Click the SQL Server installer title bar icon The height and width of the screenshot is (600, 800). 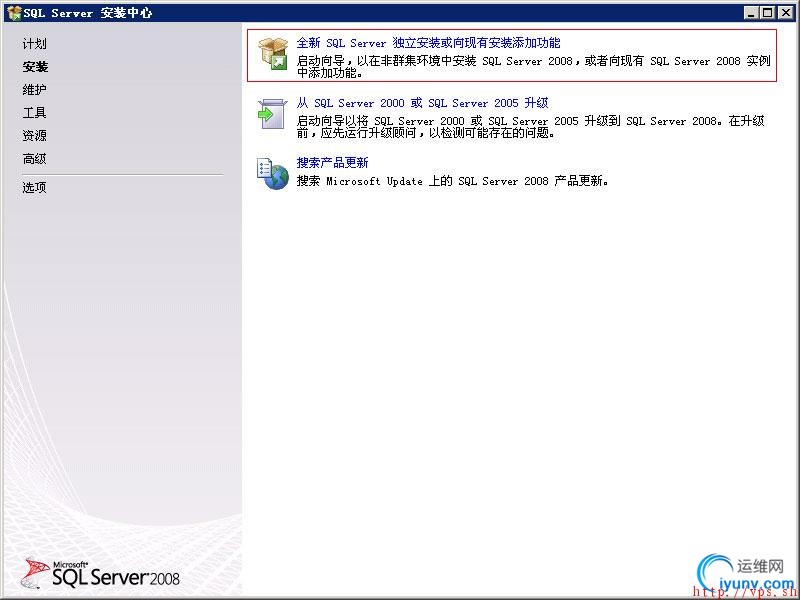[x=14, y=13]
